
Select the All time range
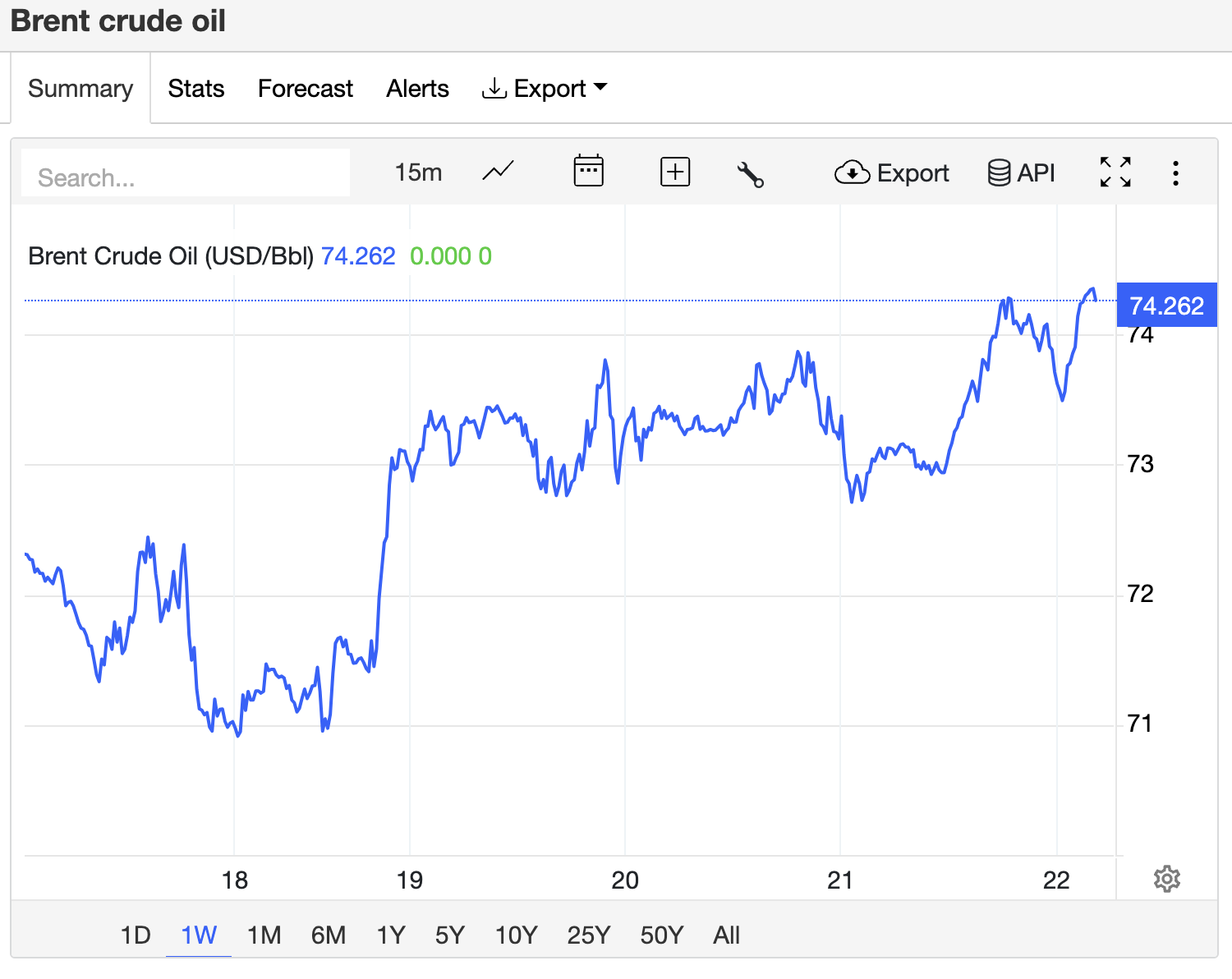point(727,935)
